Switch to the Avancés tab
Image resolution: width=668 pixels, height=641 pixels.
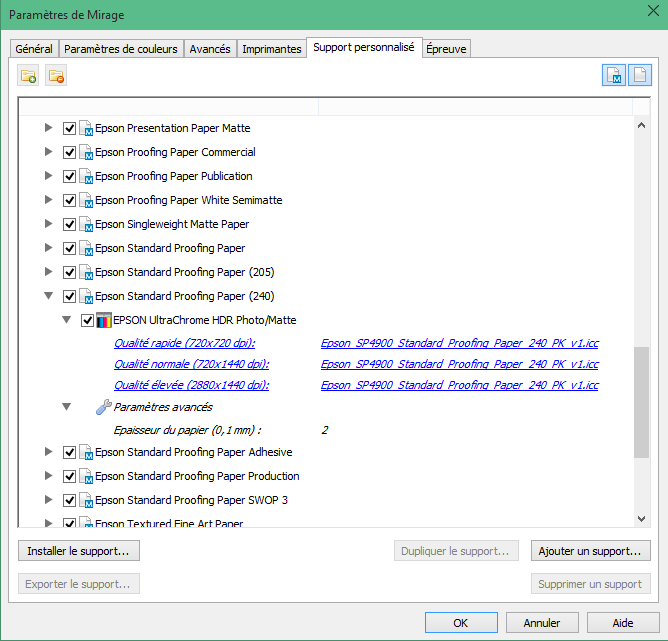pos(210,49)
